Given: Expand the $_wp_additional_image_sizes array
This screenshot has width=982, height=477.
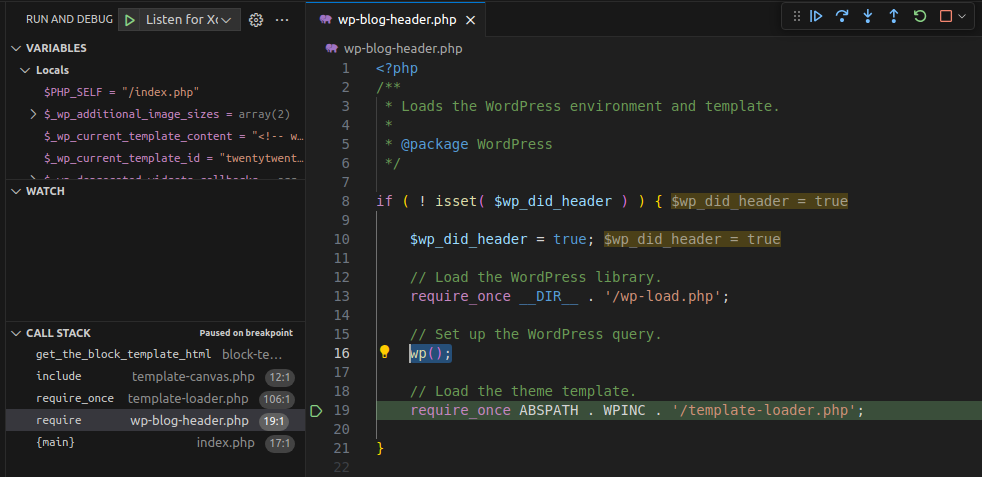Looking at the screenshot, I should pos(35,114).
